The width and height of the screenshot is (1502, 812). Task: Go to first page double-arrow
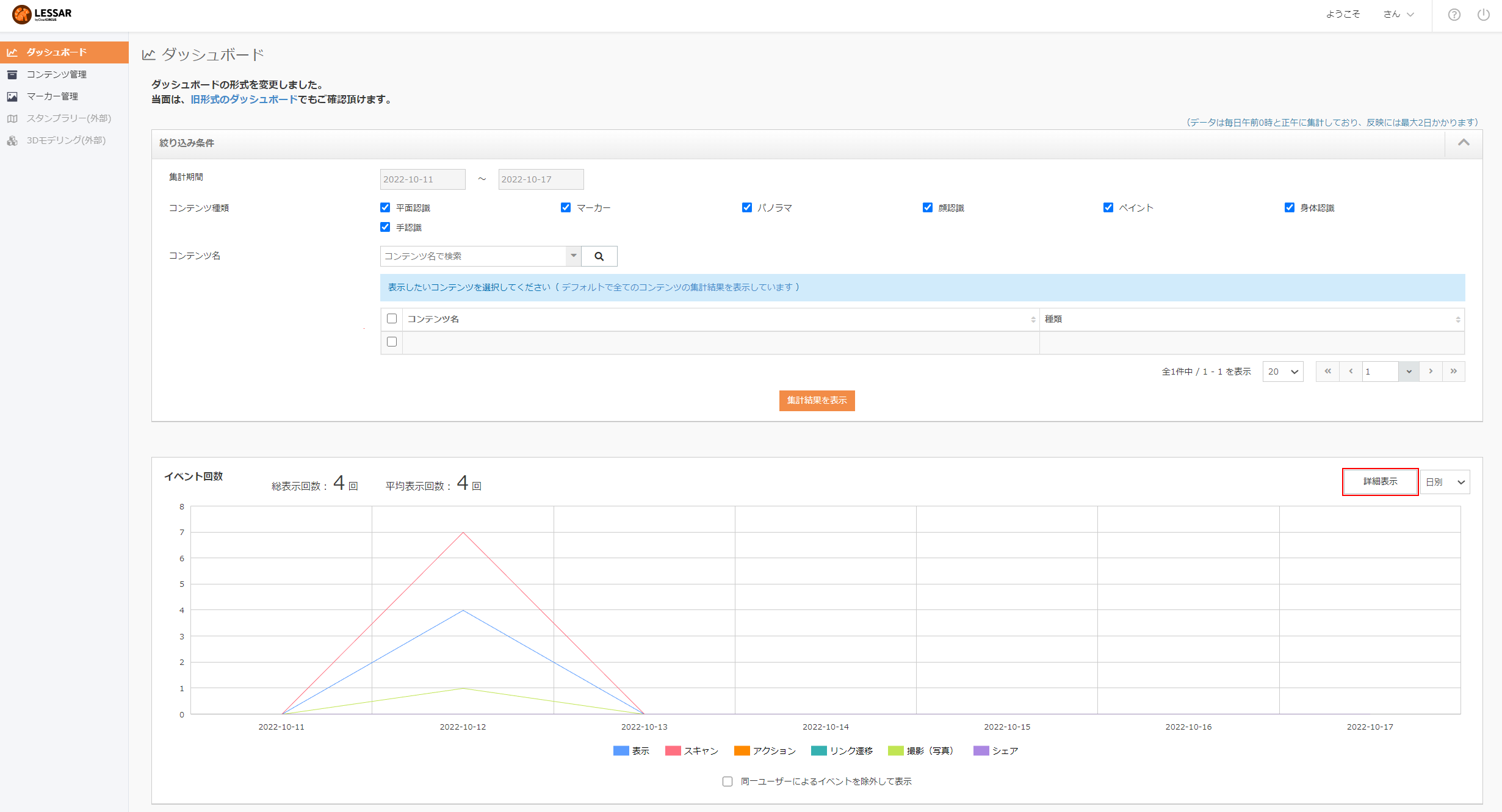[1328, 371]
